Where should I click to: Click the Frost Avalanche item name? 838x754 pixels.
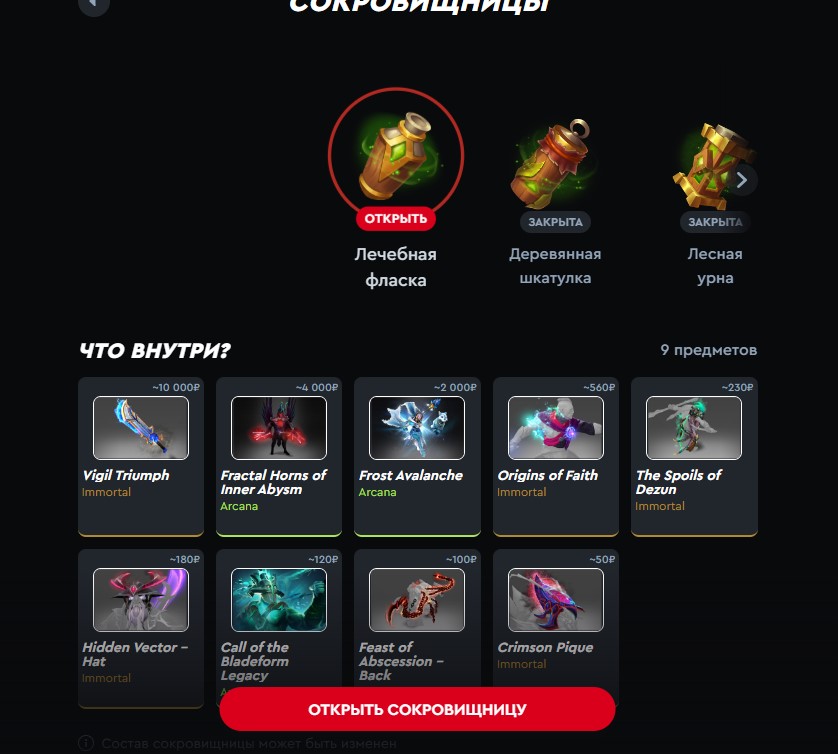410,475
